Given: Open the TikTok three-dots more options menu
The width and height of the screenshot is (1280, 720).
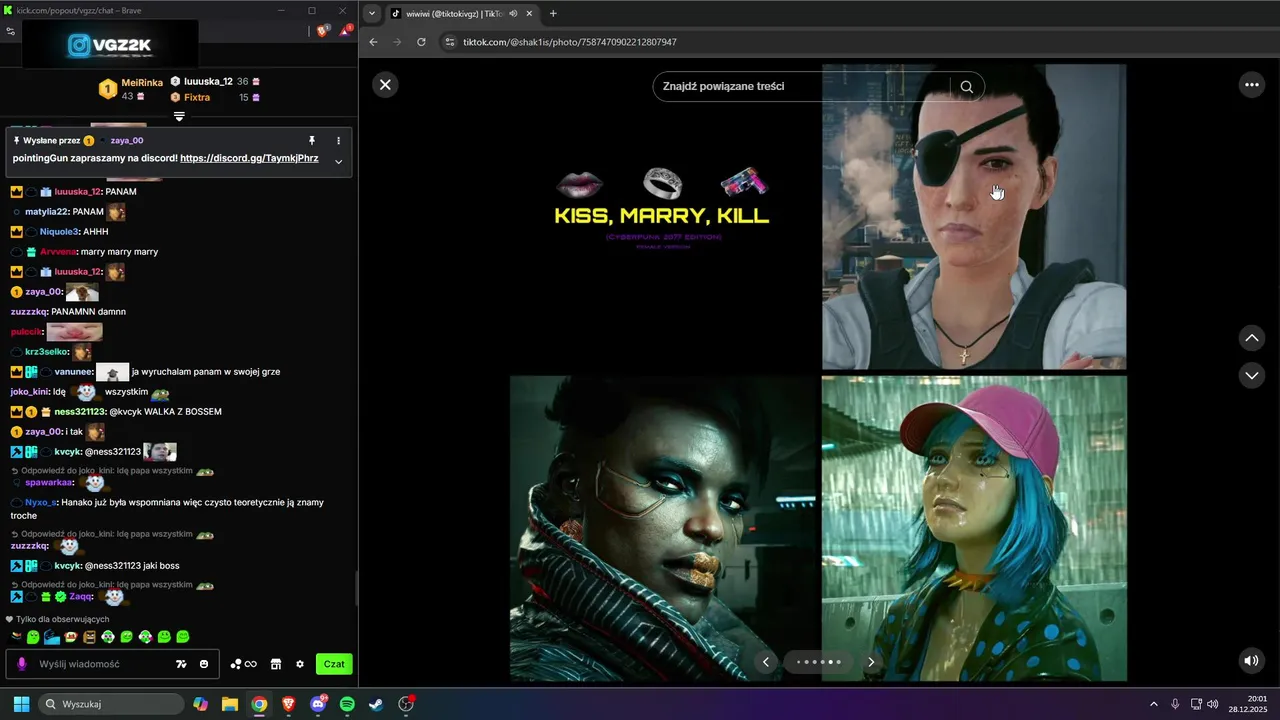Looking at the screenshot, I should tap(1251, 85).
